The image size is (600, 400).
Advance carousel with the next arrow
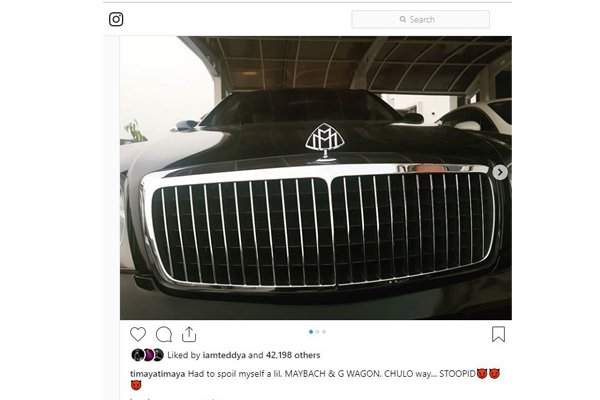point(500,172)
